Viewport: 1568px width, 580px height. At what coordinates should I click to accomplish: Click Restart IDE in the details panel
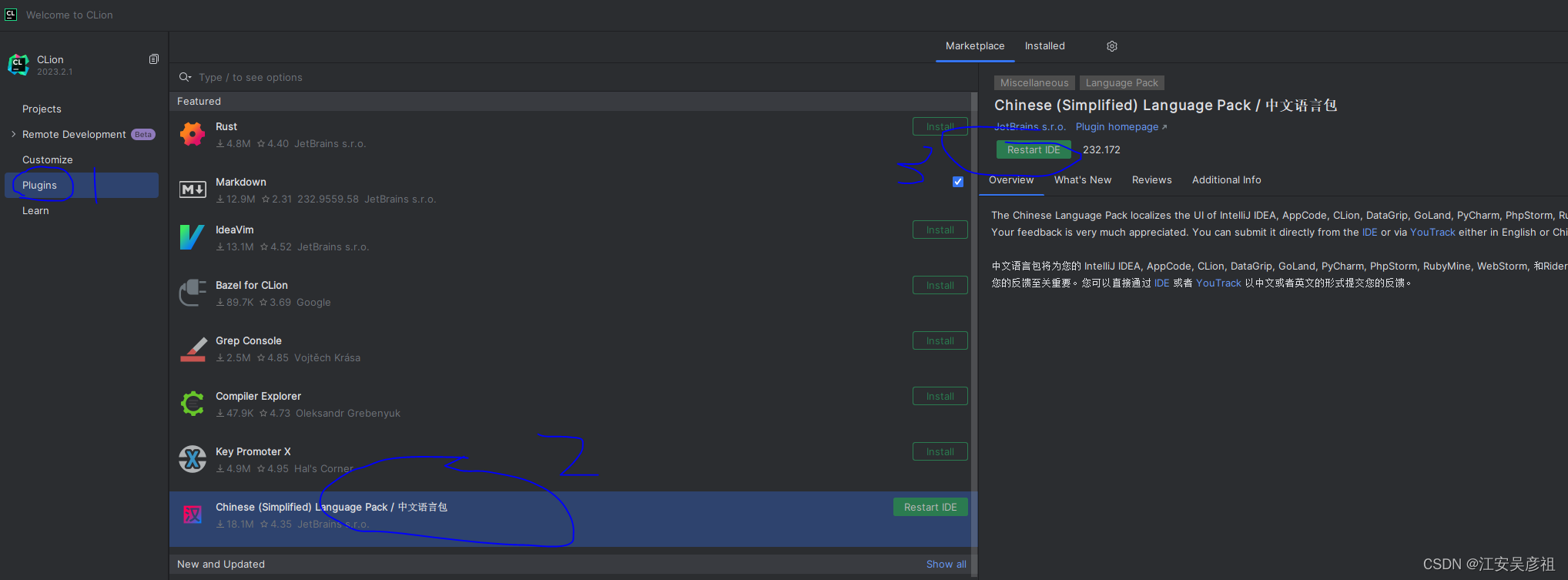[1034, 149]
